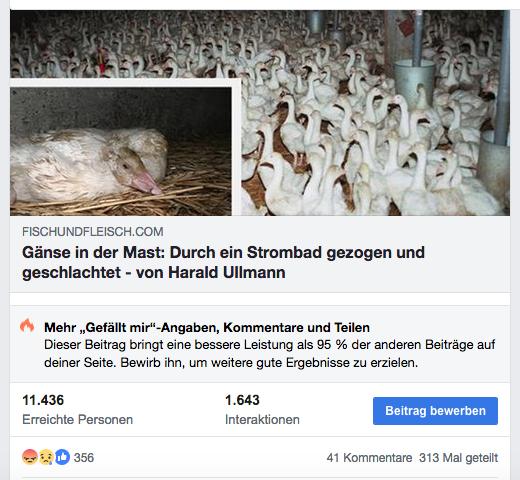Open the crowded goose barn photo
This screenshot has height=480, width=520.
tap(375, 113)
